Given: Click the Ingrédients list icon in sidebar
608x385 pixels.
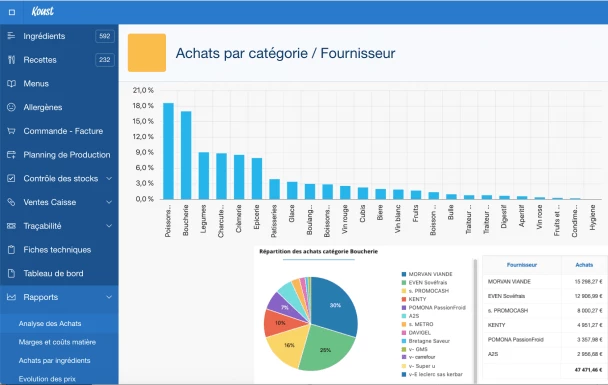Looking at the screenshot, I should [11, 36].
